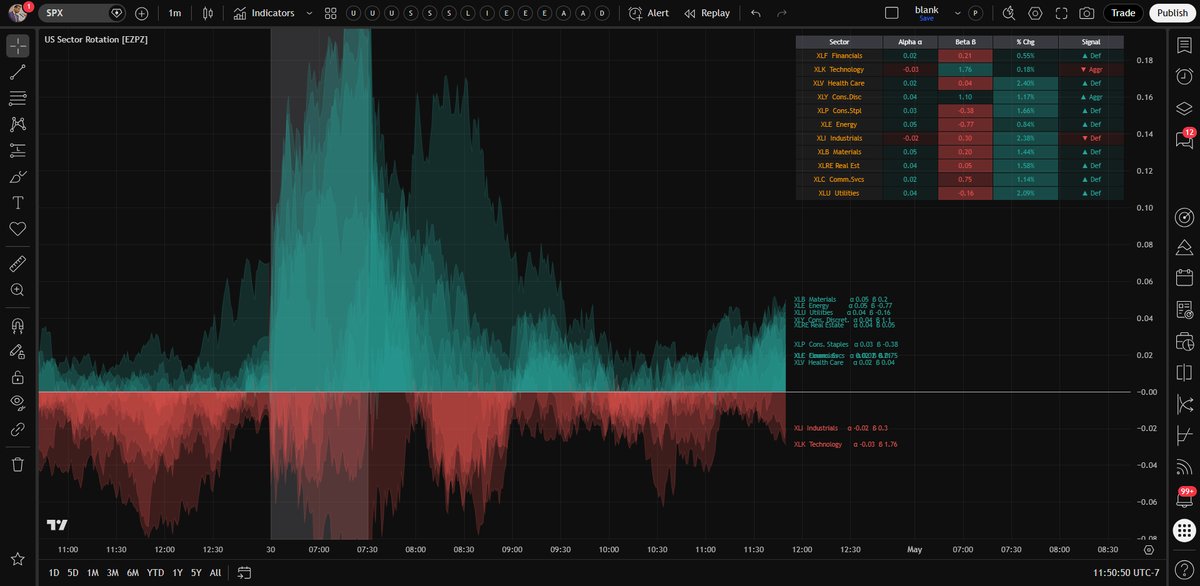
Task: Select the crosshair cursor tool
Action: (x=17, y=46)
